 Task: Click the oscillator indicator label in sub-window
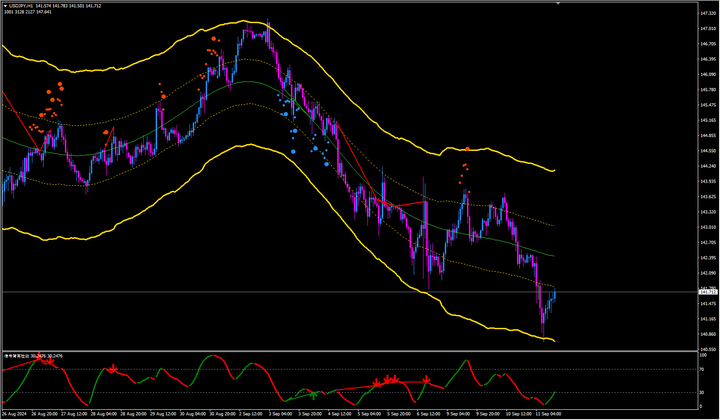(32, 355)
